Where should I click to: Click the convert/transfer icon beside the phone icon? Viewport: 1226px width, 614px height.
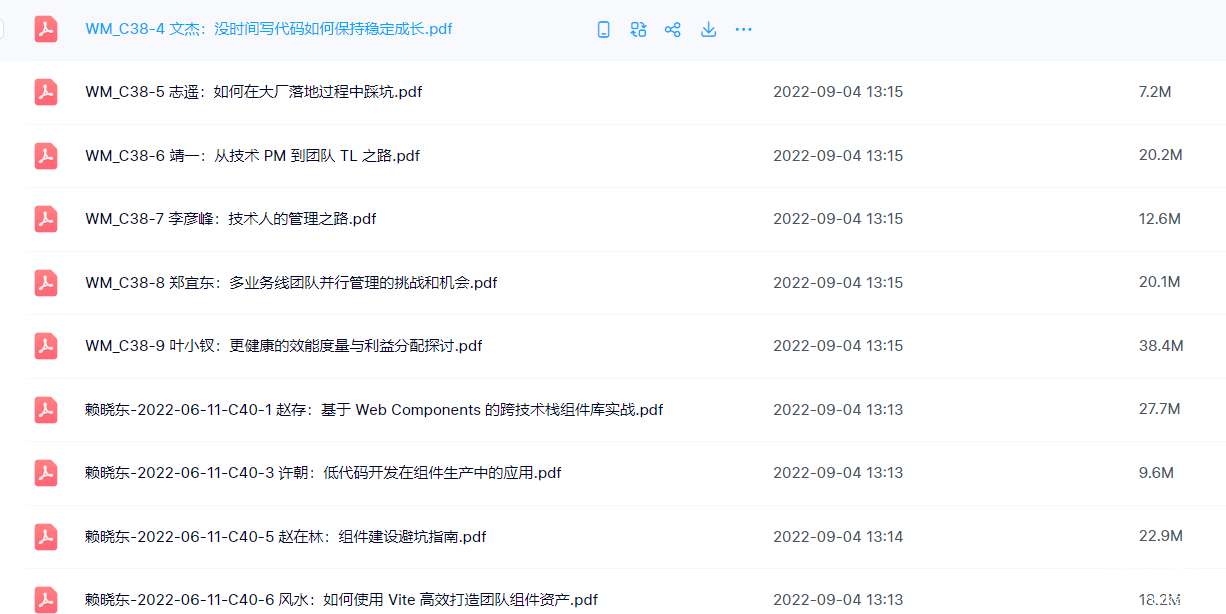(638, 30)
